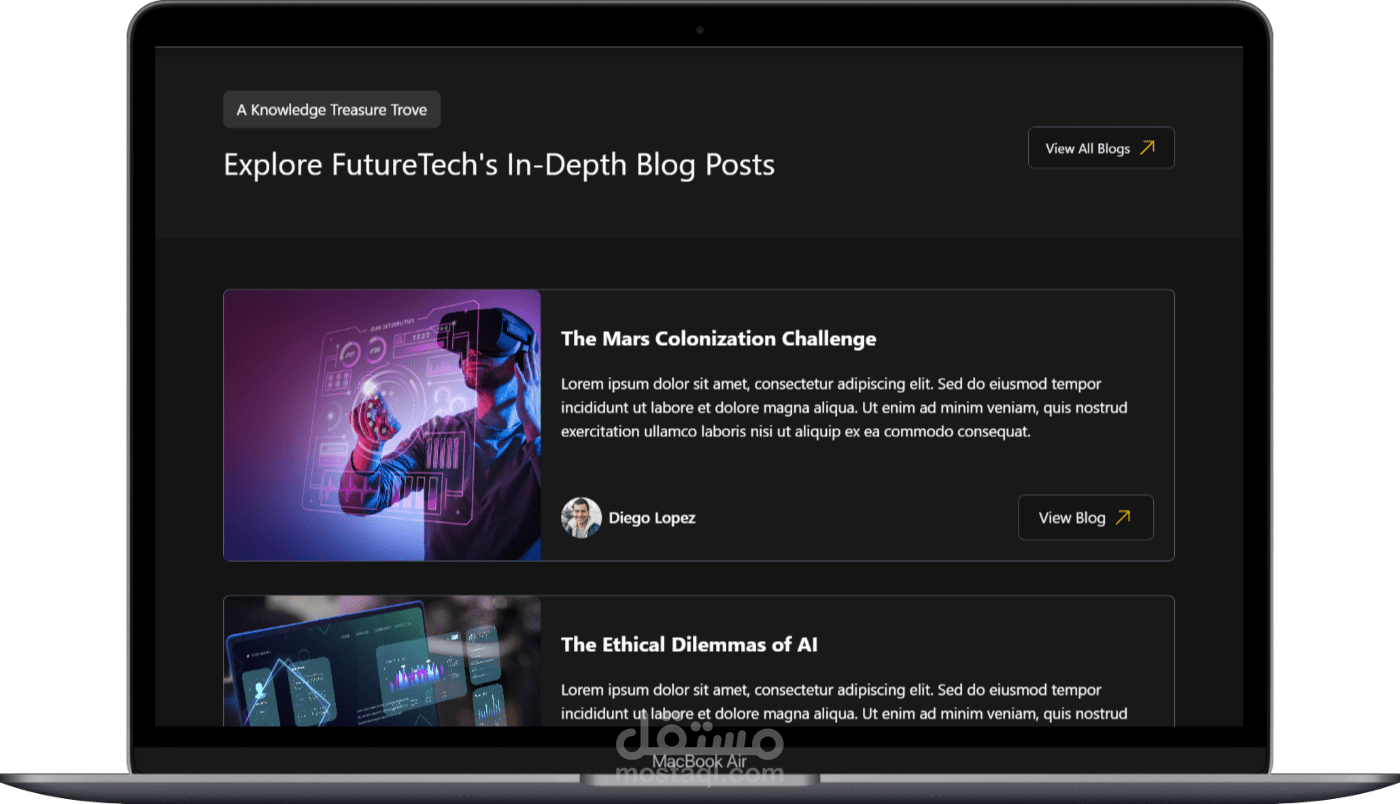
Task: Click the dashboard tablet thumbnail image
Action: click(382, 661)
